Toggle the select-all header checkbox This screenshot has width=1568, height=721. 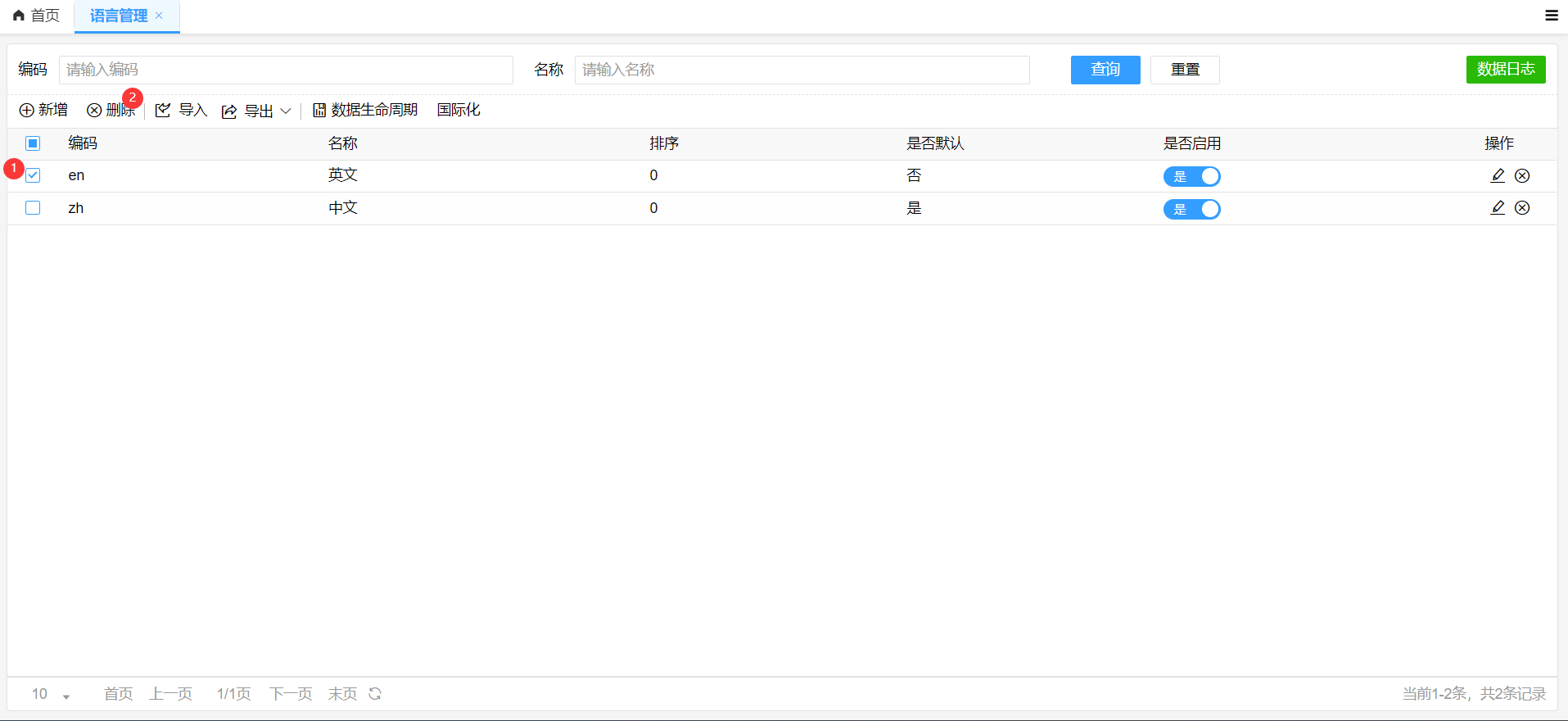click(33, 143)
